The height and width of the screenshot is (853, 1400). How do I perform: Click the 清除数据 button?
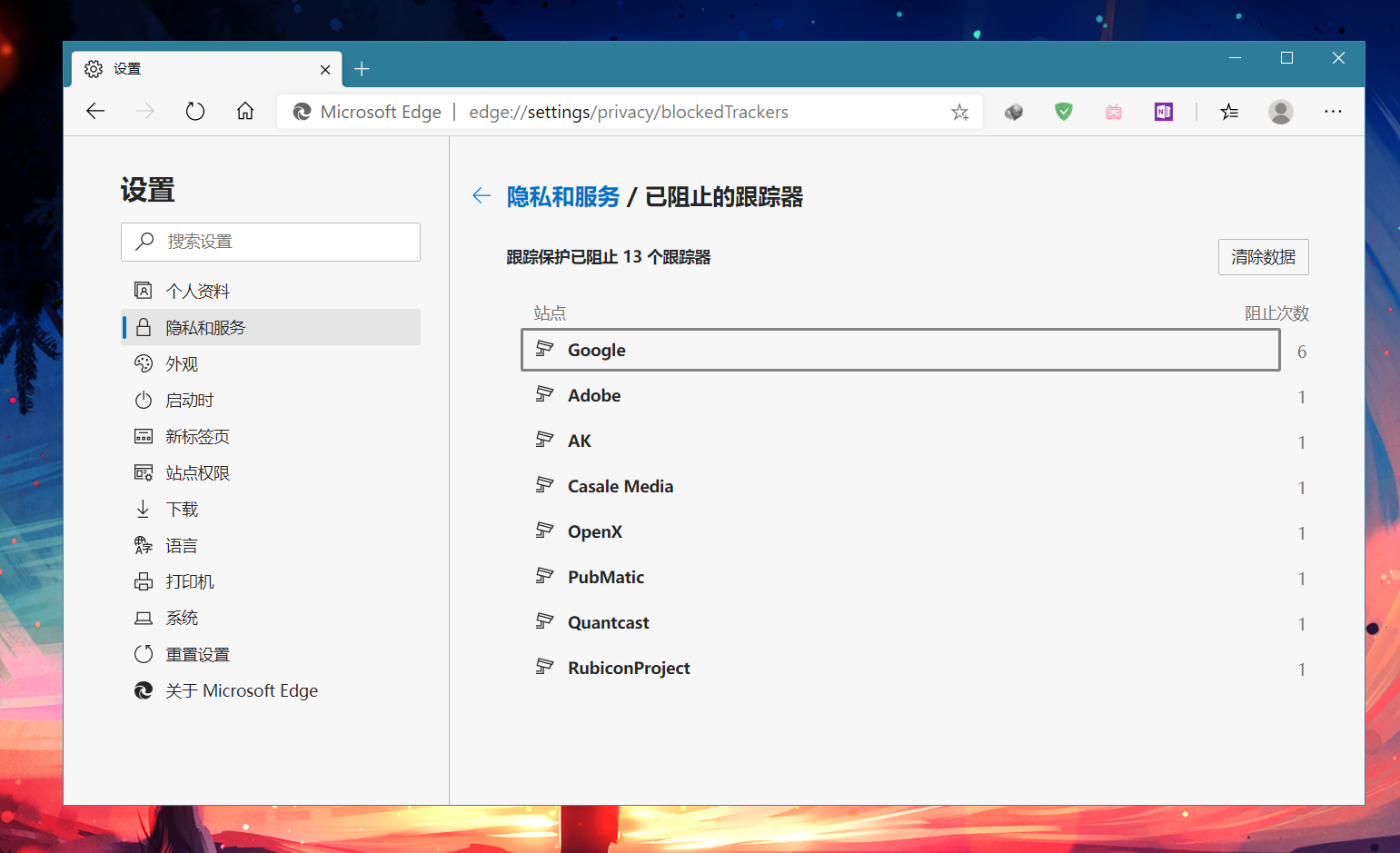[1264, 257]
